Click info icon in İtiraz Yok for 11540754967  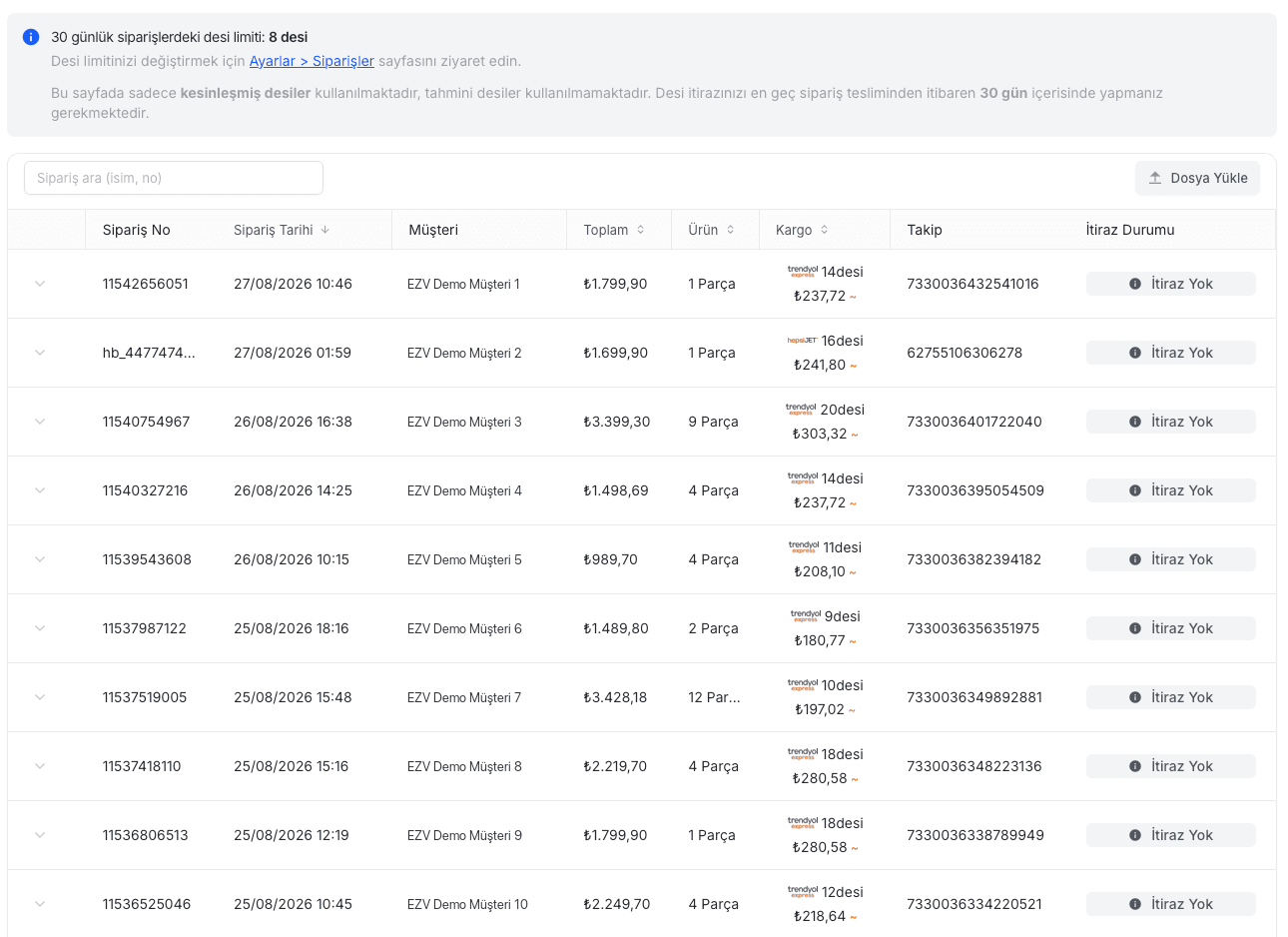[1135, 422]
